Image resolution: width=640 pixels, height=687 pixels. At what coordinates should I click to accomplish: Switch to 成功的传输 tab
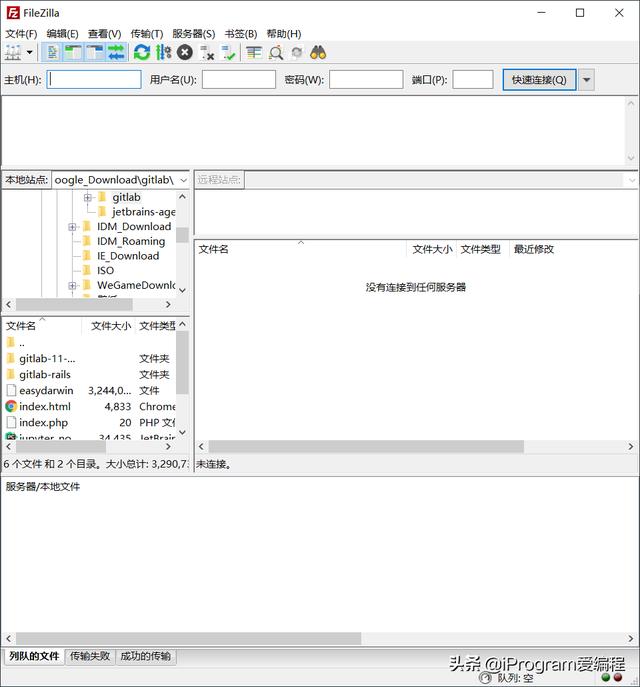(145, 656)
